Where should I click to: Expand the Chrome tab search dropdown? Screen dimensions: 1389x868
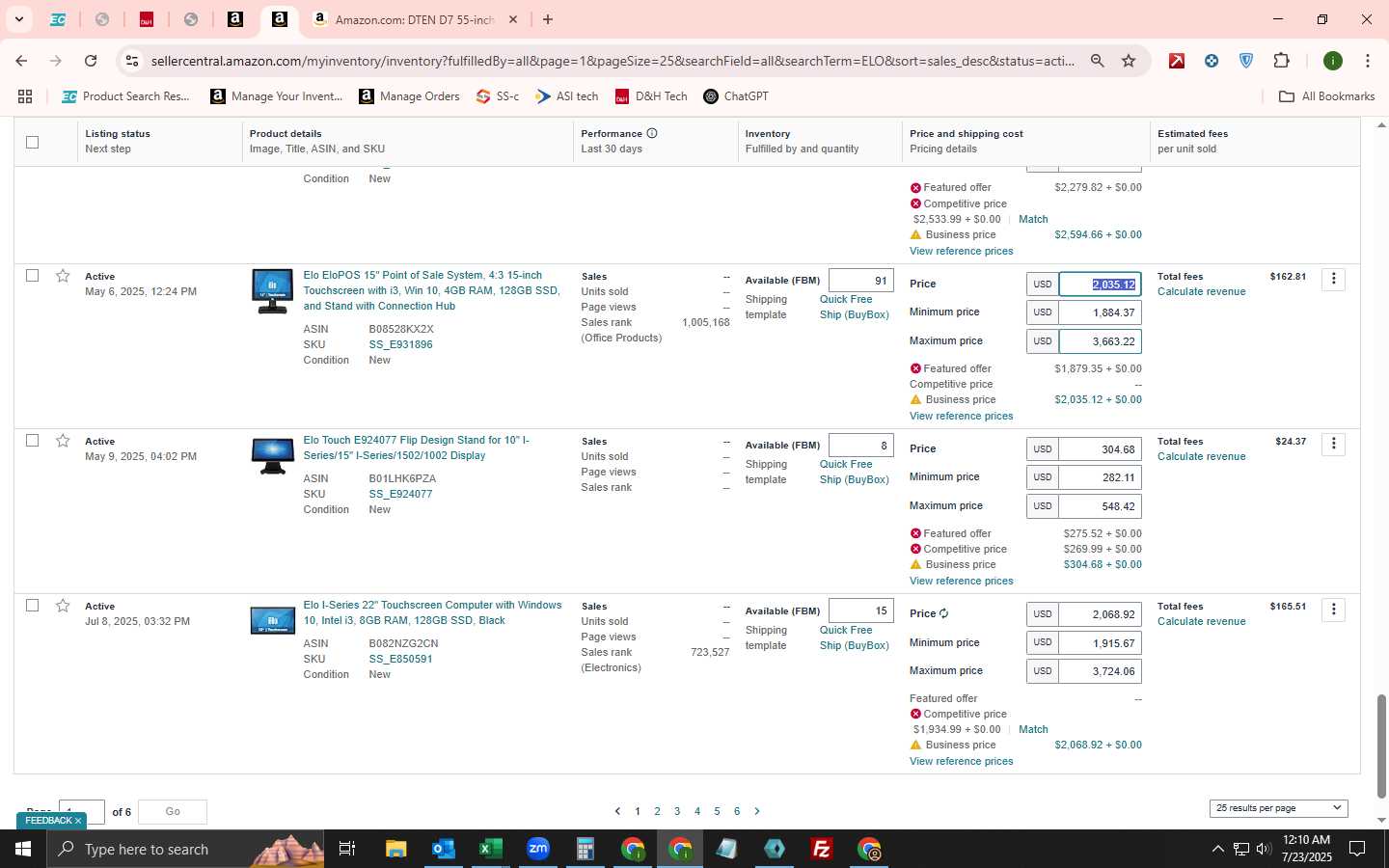[18, 19]
